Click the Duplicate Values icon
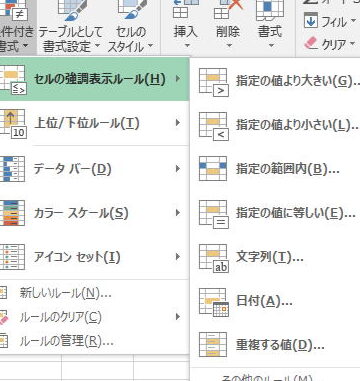The image size is (360, 381). [x=213, y=345]
